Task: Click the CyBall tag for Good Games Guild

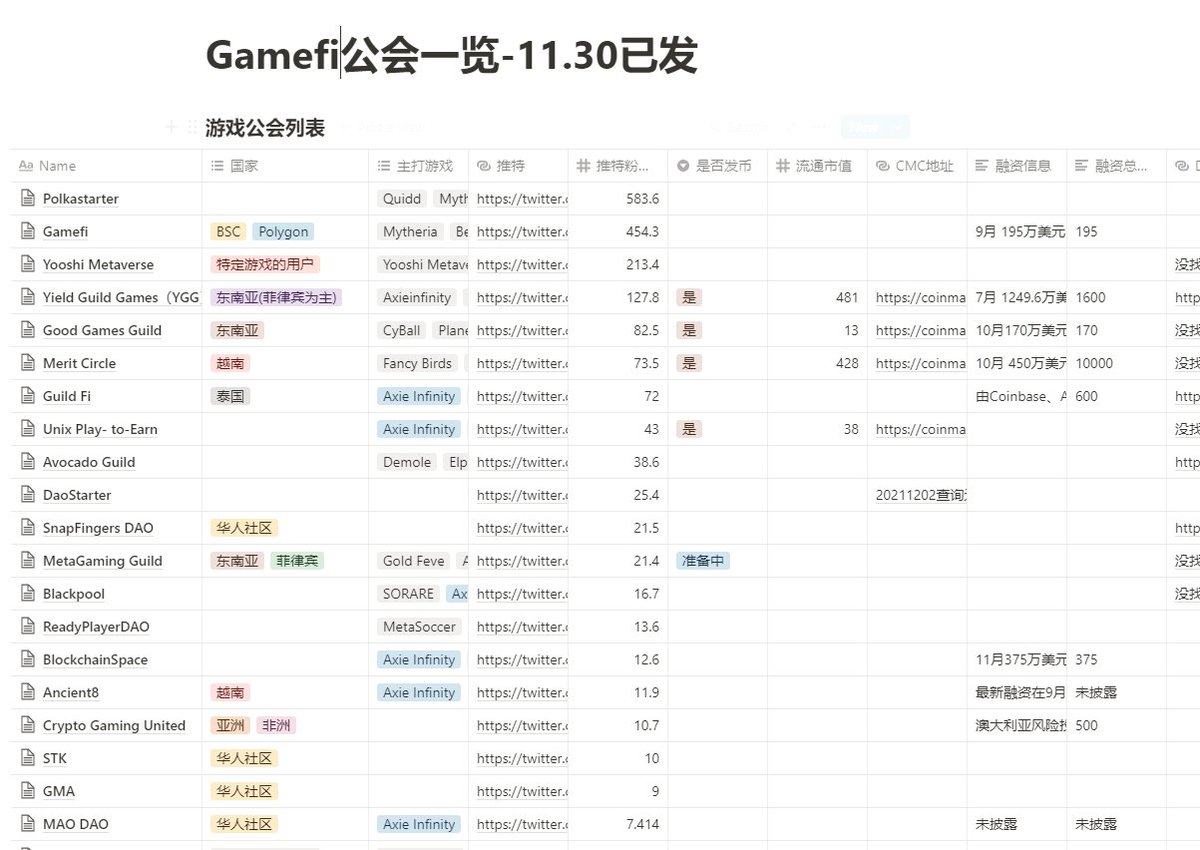Action: point(402,331)
